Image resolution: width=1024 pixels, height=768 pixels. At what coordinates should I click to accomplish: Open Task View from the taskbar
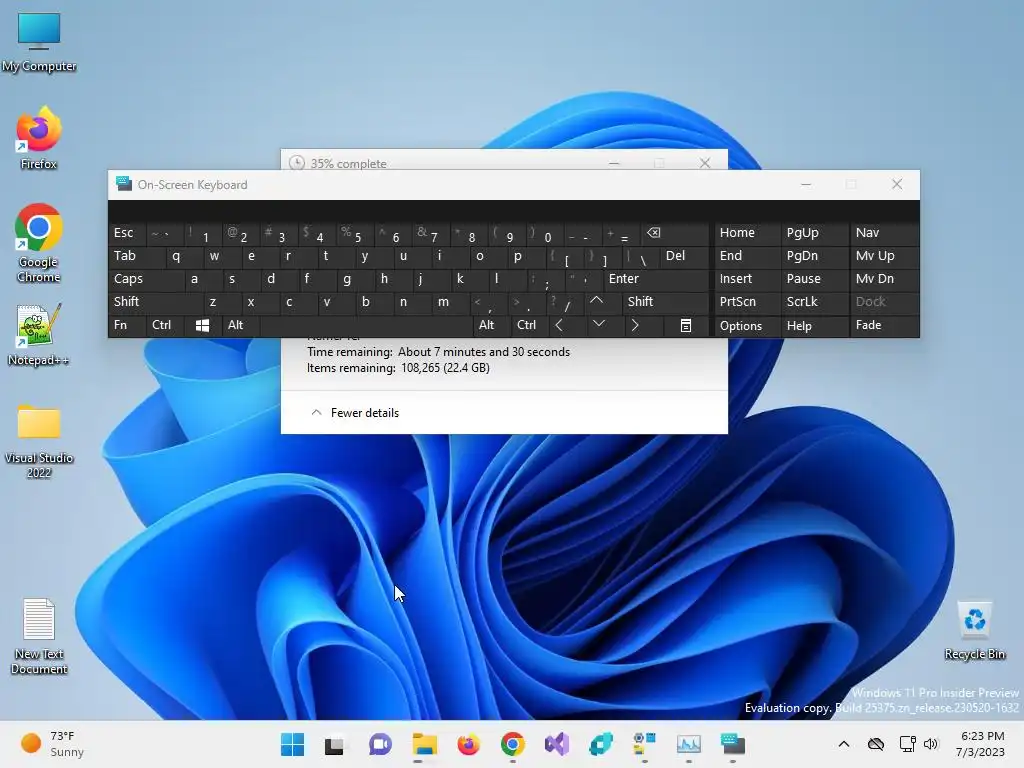click(334, 744)
